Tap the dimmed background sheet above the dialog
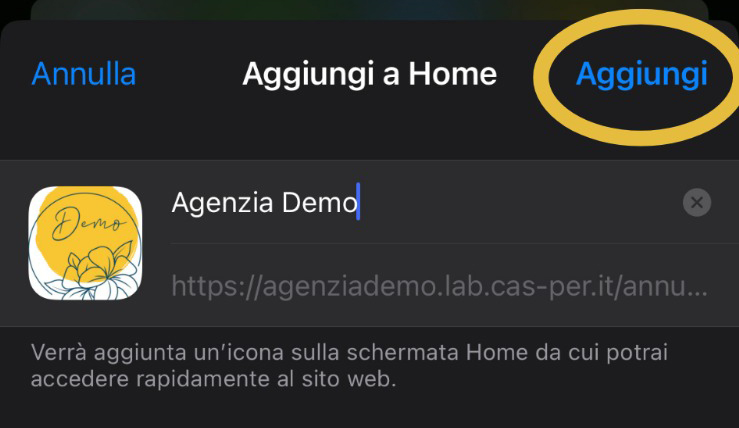739x428 pixels. pos(370,9)
